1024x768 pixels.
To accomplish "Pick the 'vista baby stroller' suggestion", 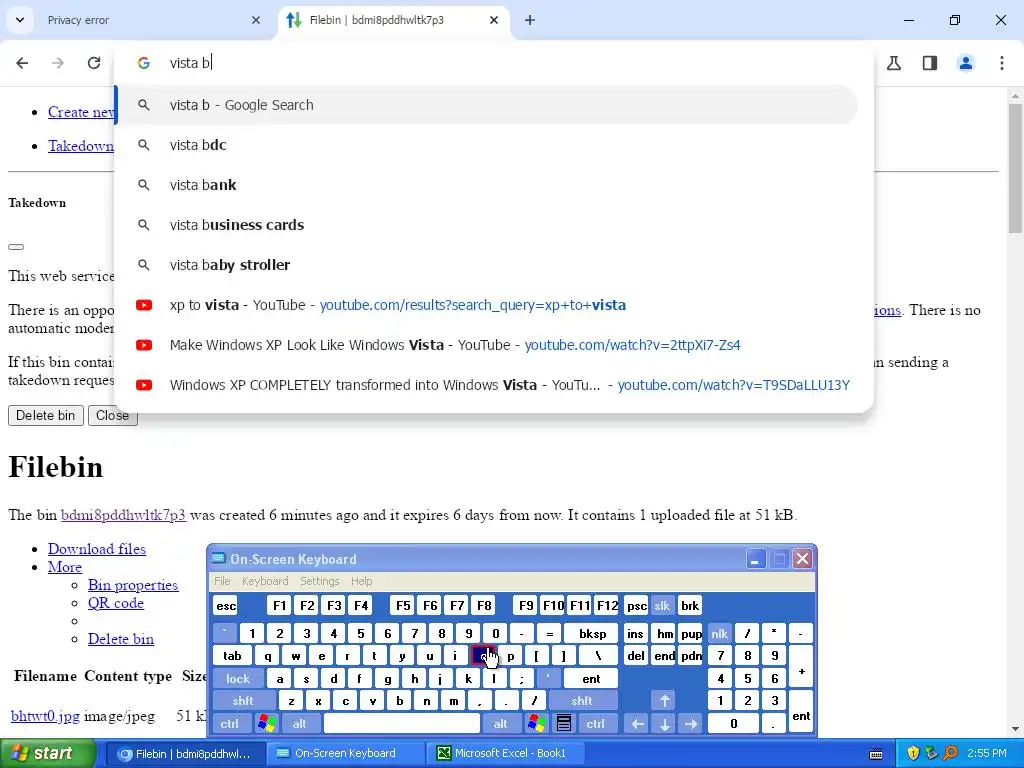I will 487,264.
